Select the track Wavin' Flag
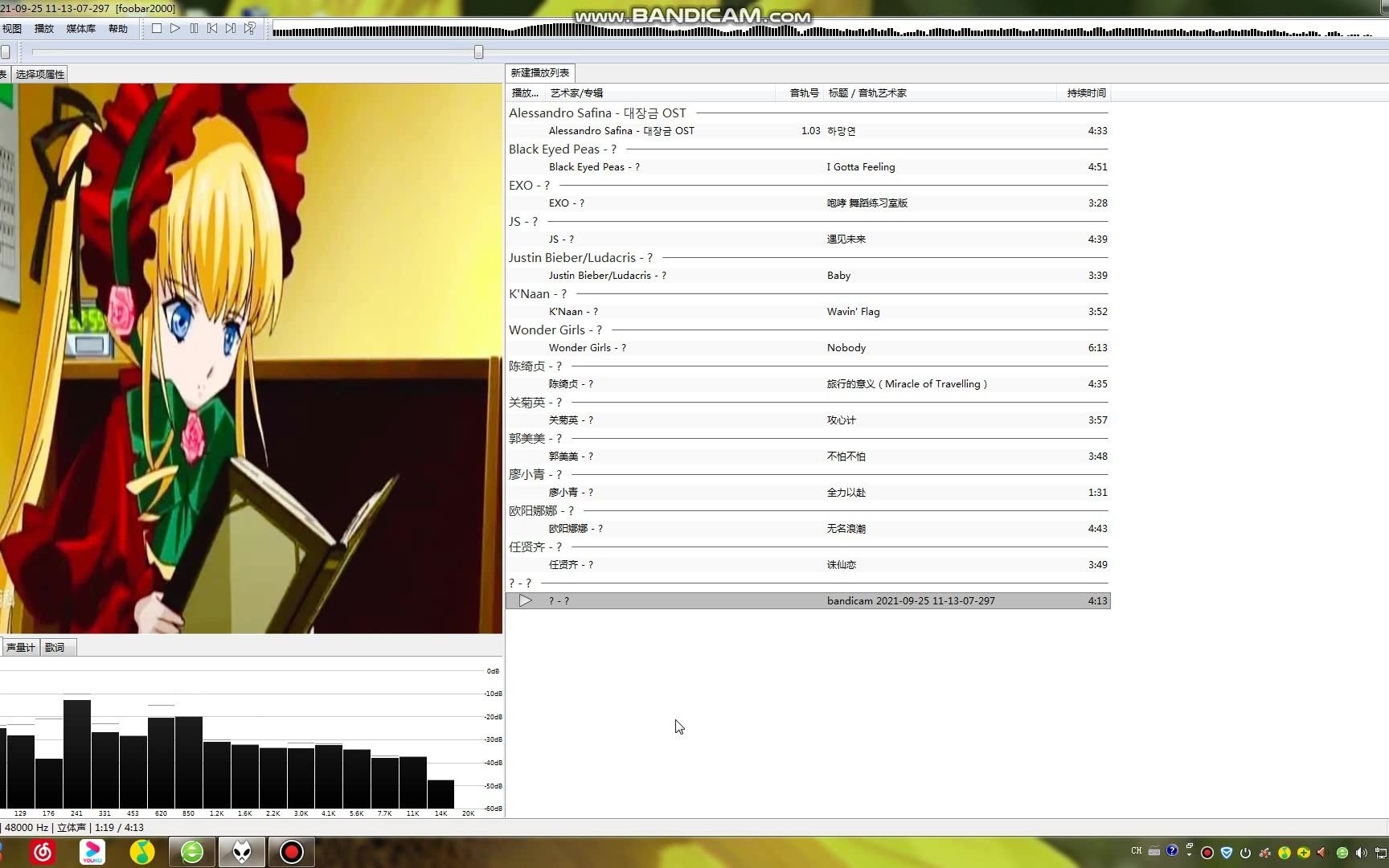The height and width of the screenshot is (868, 1389). [x=808, y=312]
